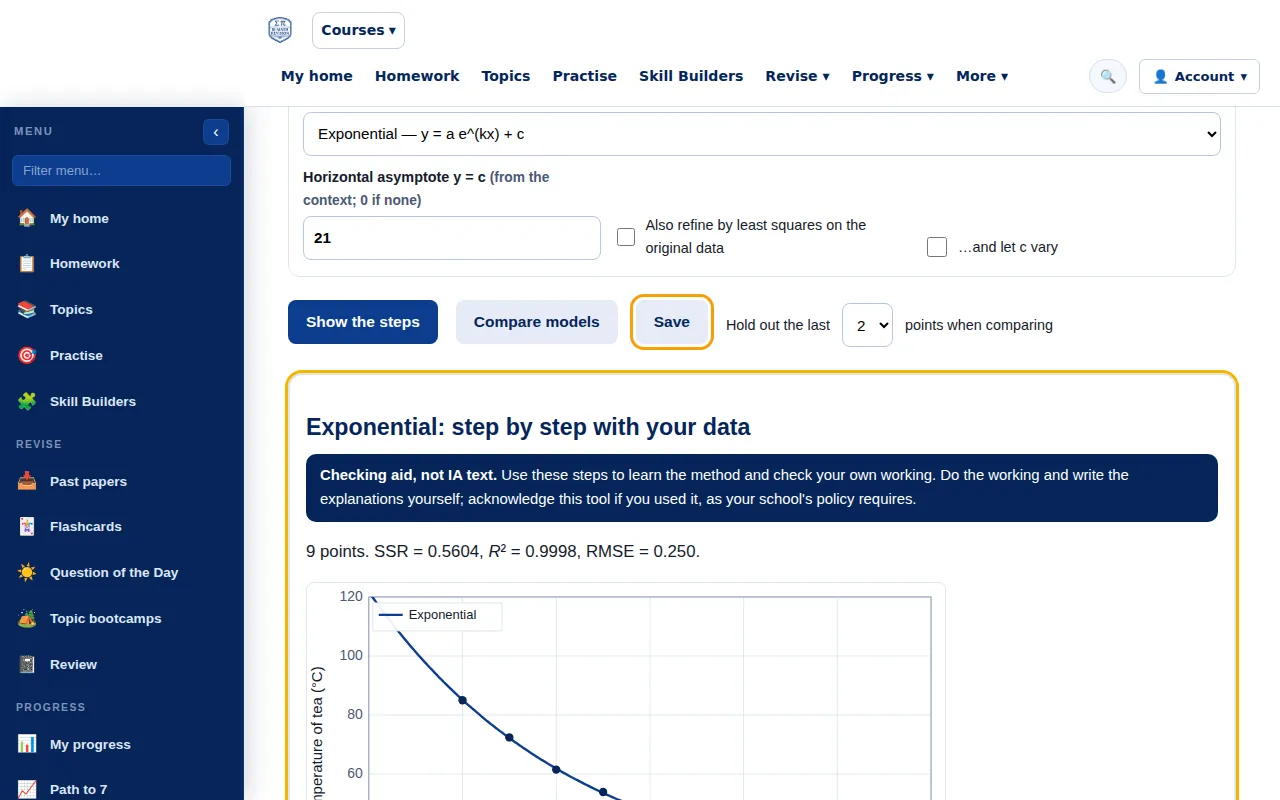Open Skill Builders in top navigation

691,76
